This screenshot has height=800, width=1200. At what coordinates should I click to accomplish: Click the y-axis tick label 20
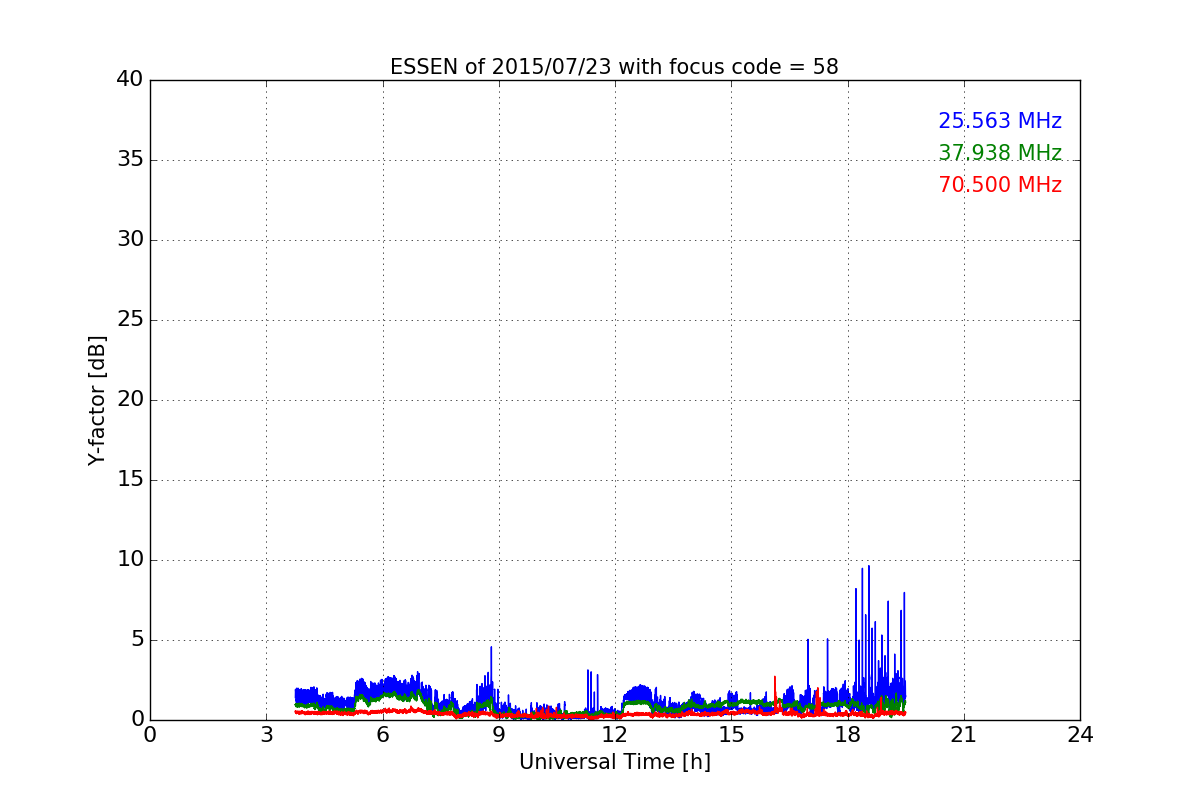click(x=130, y=400)
